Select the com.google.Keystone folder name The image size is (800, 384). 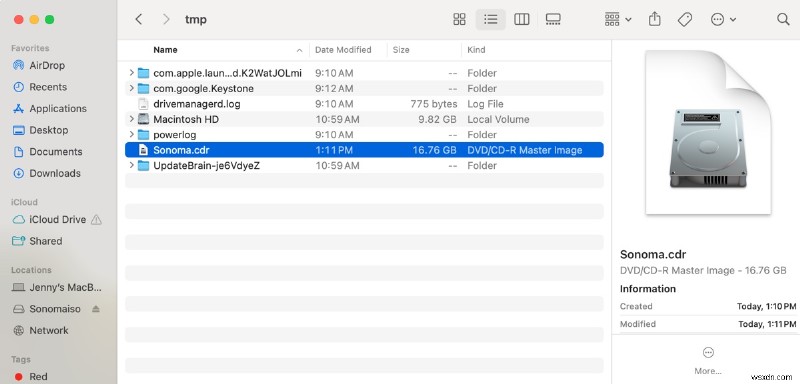point(203,88)
